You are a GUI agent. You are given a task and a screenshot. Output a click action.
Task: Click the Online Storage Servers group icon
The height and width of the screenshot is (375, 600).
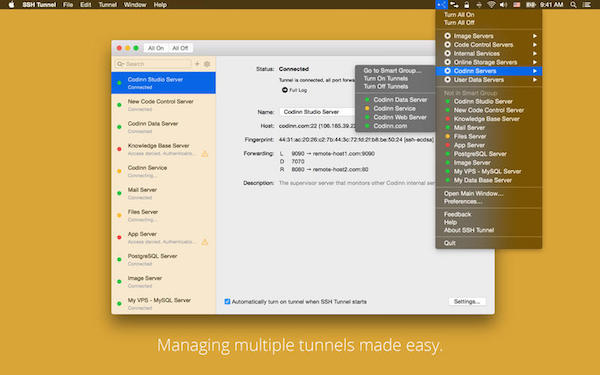click(x=447, y=62)
